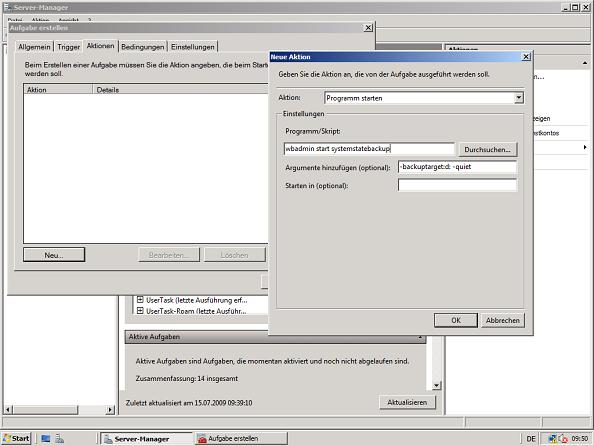The width and height of the screenshot is (594, 446).
Task: Expand the UserTask-Roam tree entry
Action: (140, 311)
